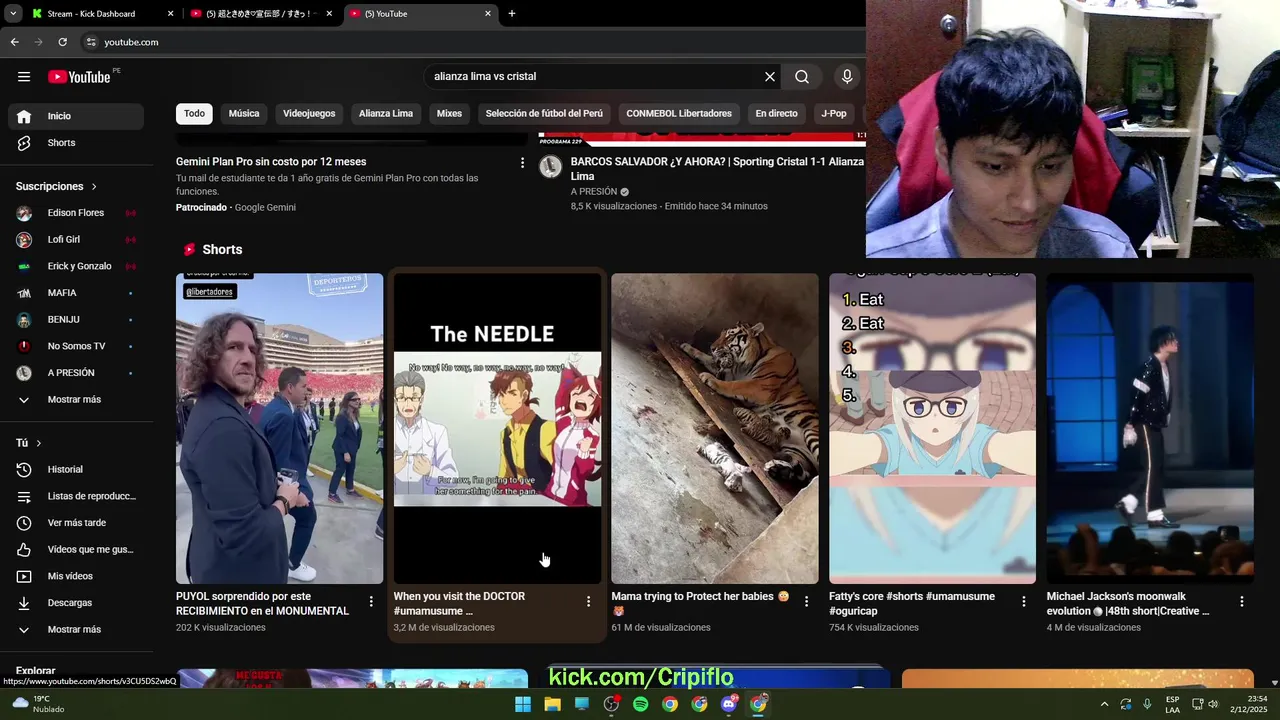Play Michael Jackson moonwalk short thumbnail
The width and height of the screenshot is (1280, 720).
click(1150, 428)
